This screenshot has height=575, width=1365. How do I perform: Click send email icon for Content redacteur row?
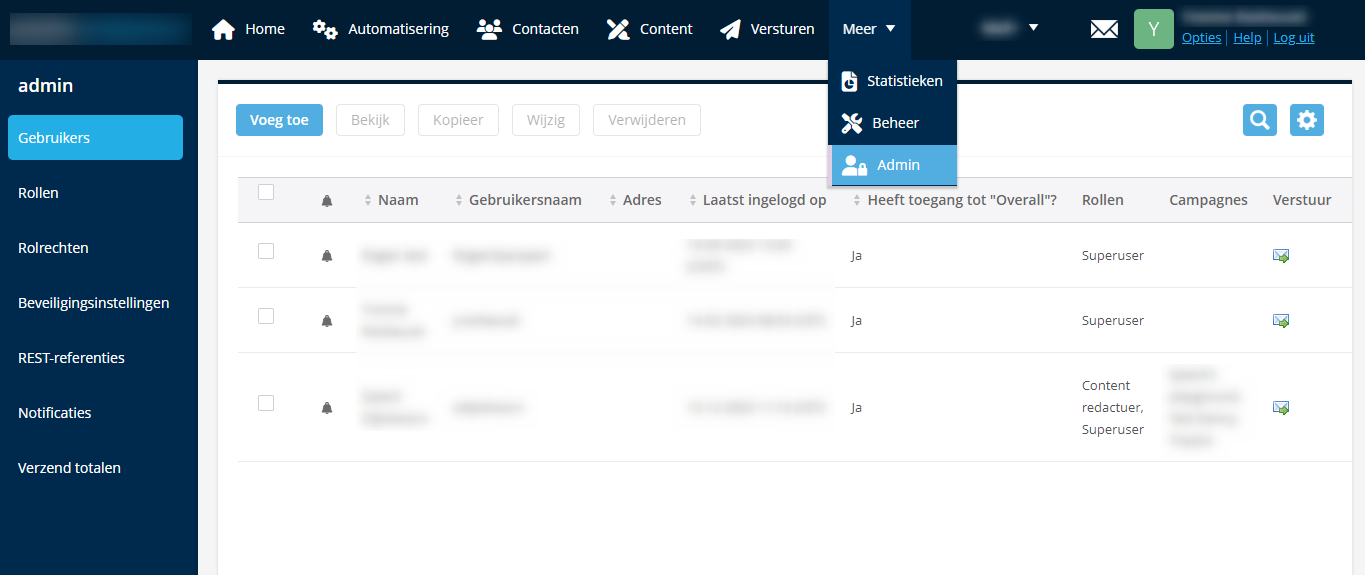[1280, 408]
